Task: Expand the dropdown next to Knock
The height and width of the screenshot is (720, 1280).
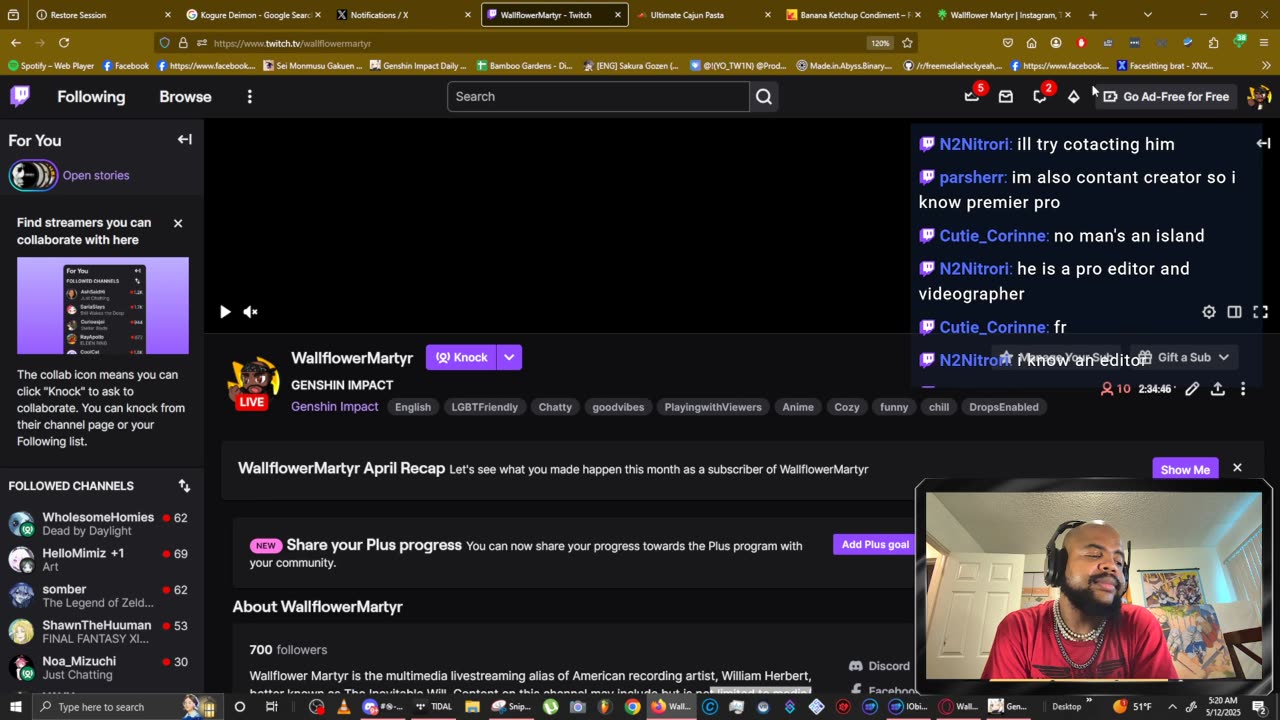Action: point(509,357)
